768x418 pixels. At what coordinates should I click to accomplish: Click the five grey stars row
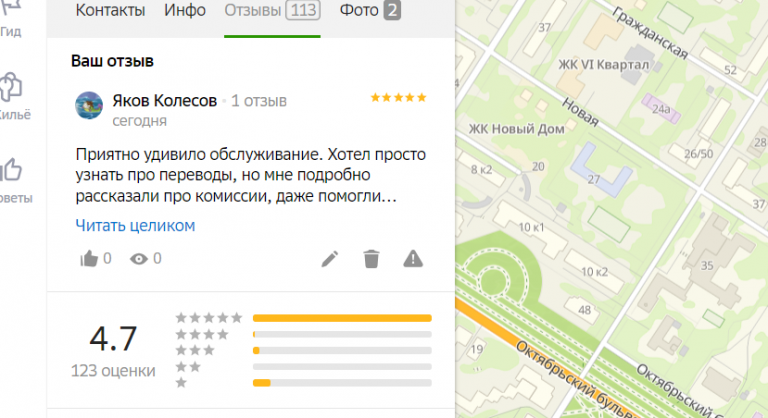[209, 318]
